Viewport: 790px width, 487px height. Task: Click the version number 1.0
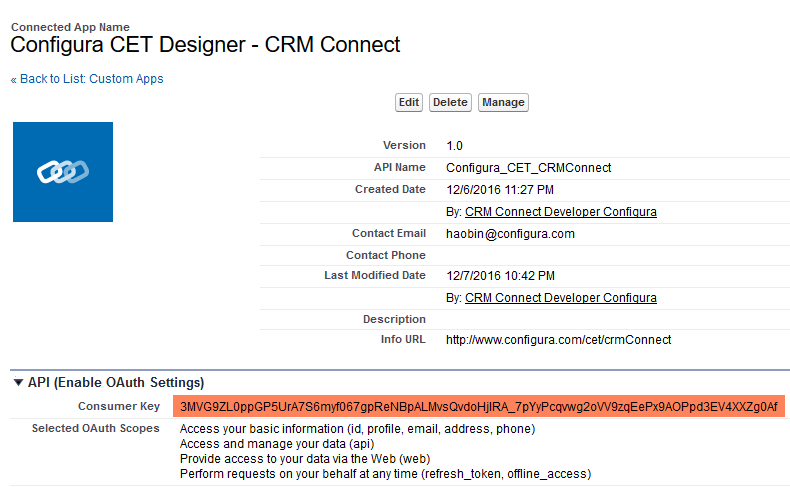454,146
